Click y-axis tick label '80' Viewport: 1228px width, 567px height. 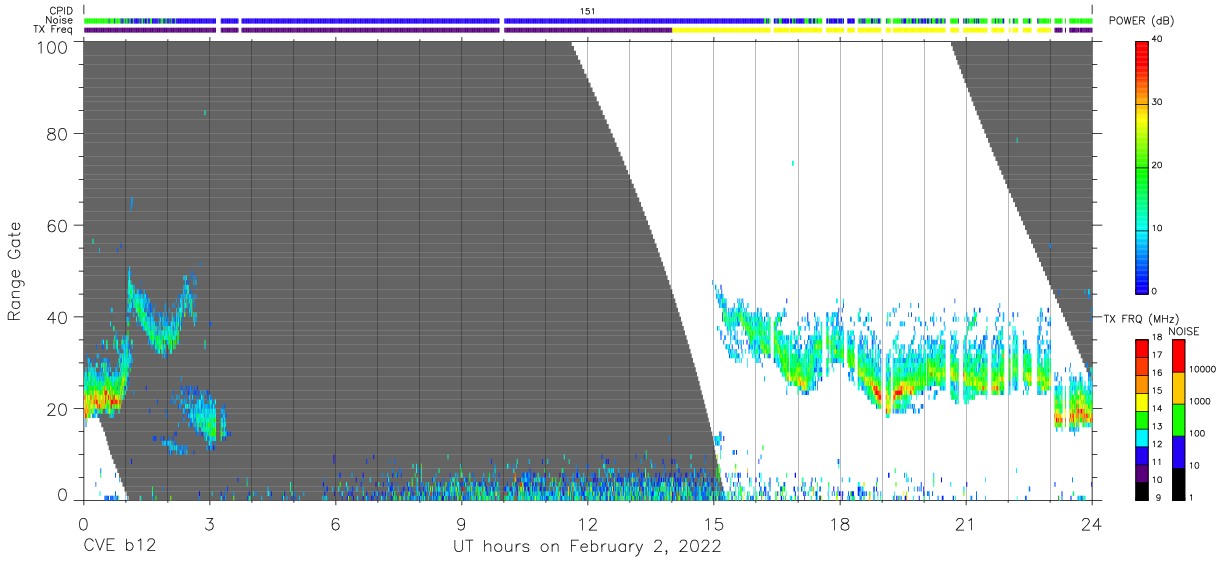tap(57, 133)
